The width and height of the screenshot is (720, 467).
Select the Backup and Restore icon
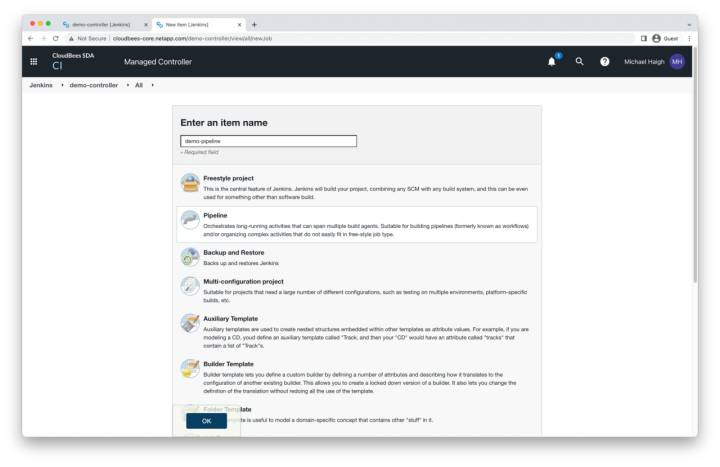coord(190,257)
